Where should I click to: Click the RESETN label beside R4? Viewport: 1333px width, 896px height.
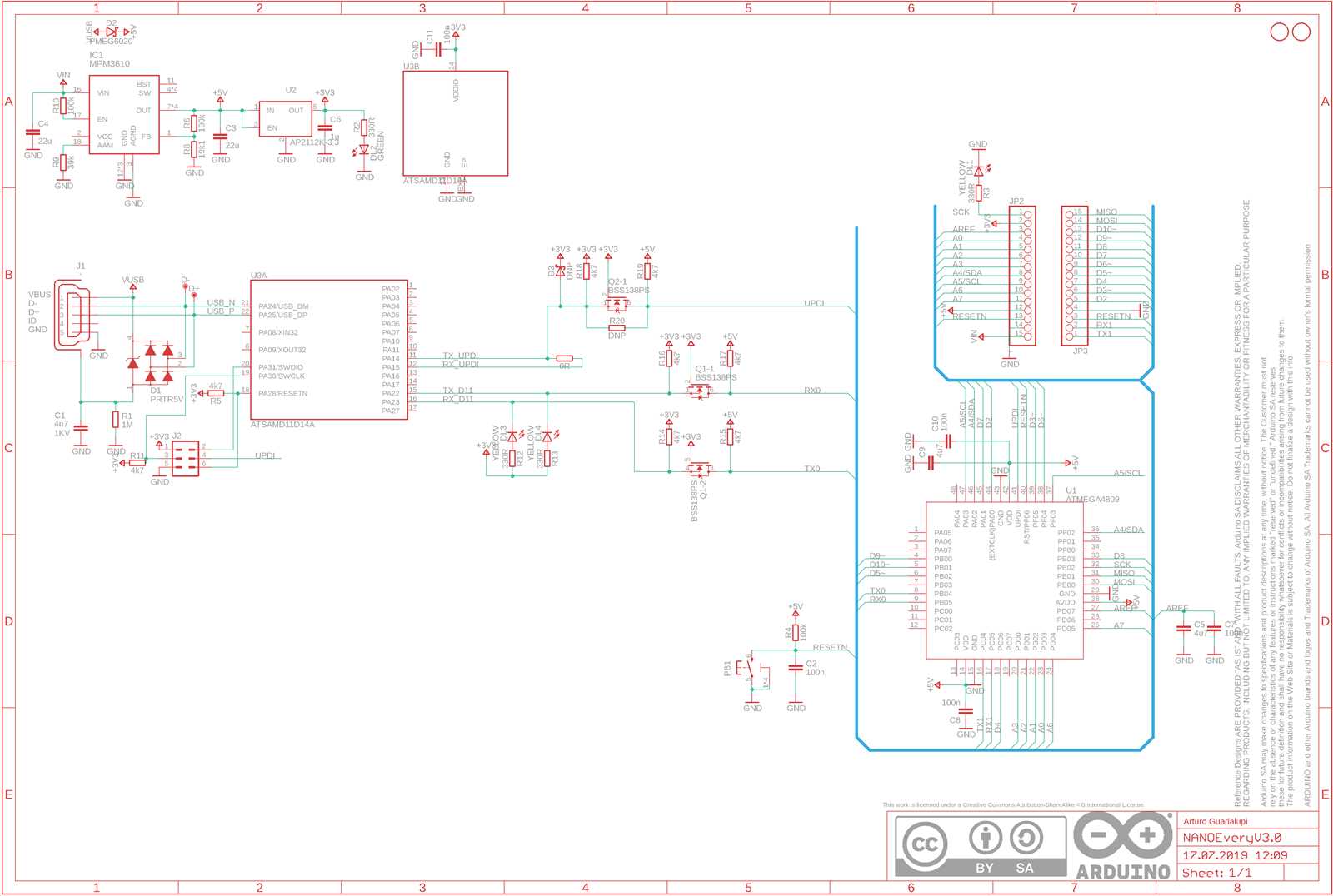tap(830, 647)
